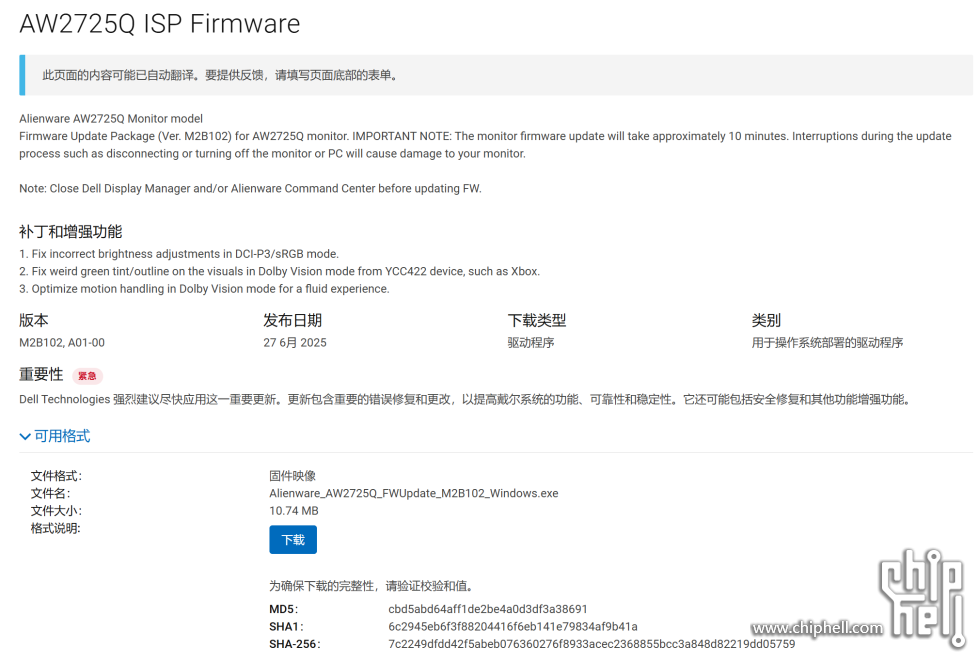Click the checksum verification instruction text
The height and width of the screenshot is (663, 979).
point(371,586)
